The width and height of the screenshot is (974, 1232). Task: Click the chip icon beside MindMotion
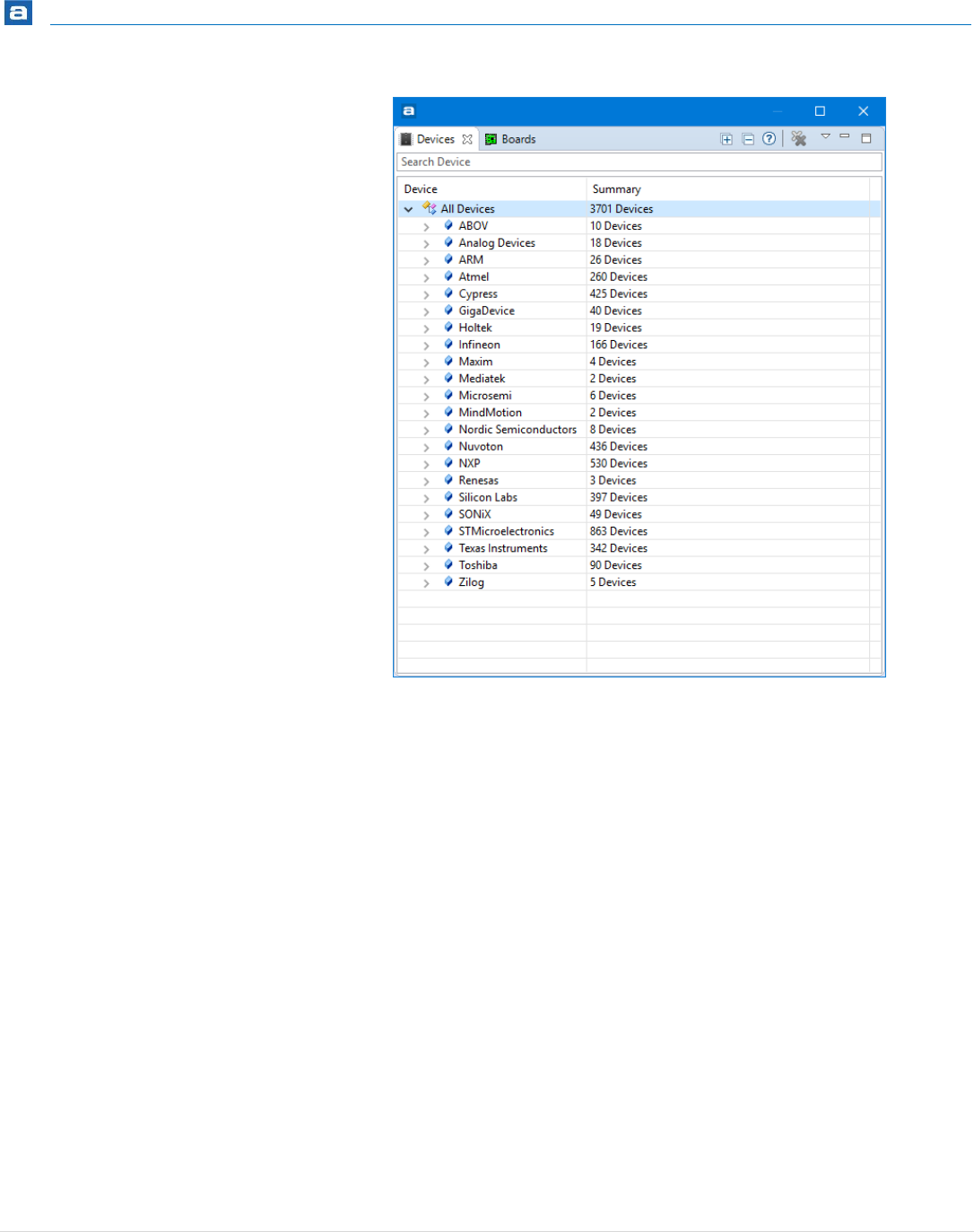tap(448, 413)
